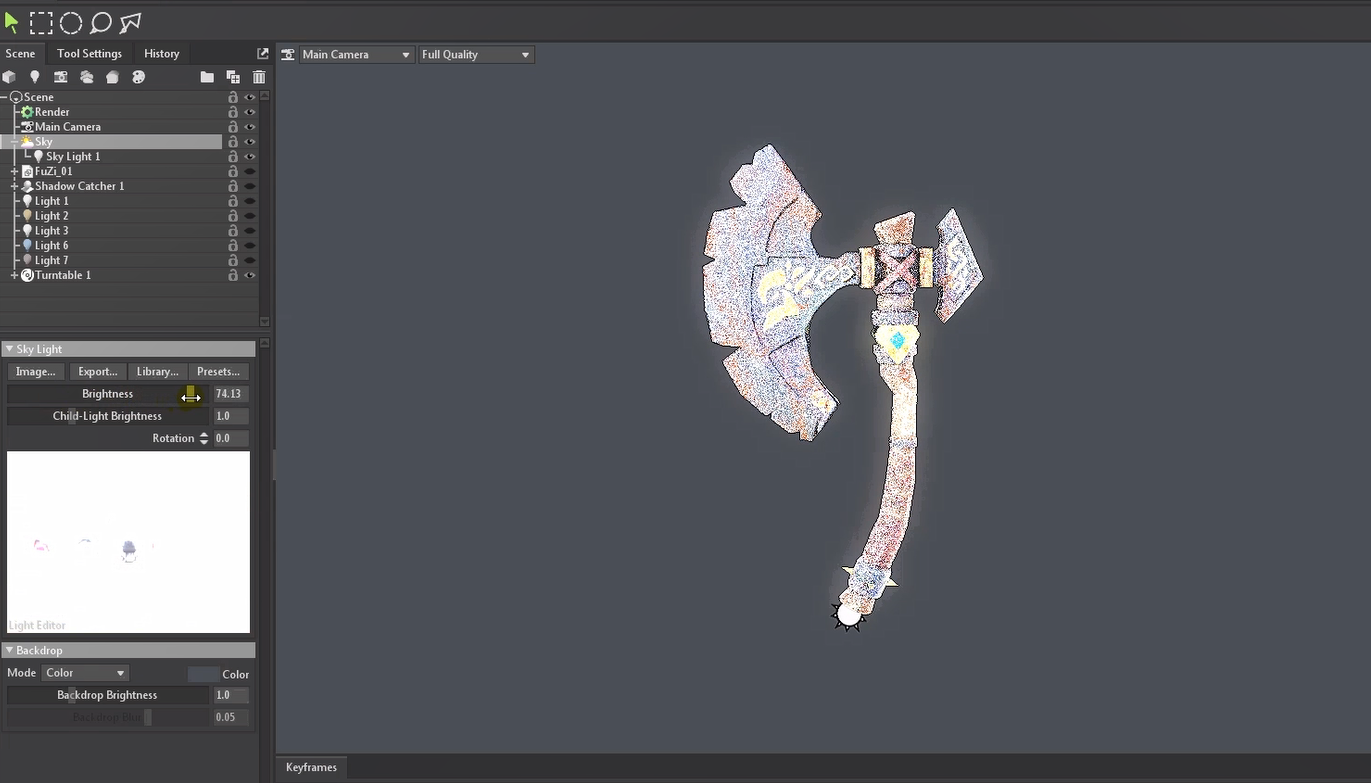1371x783 pixels.
Task: Choose the rectangular marquee selection tool
Action: pyautogui.click(x=41, y=22)
